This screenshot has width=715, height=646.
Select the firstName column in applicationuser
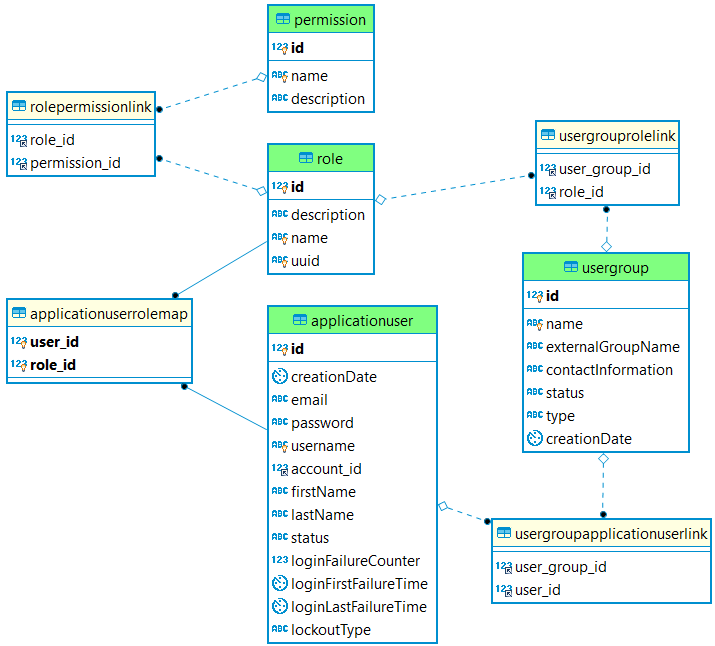pyautogui.click(x=352, y=491)
